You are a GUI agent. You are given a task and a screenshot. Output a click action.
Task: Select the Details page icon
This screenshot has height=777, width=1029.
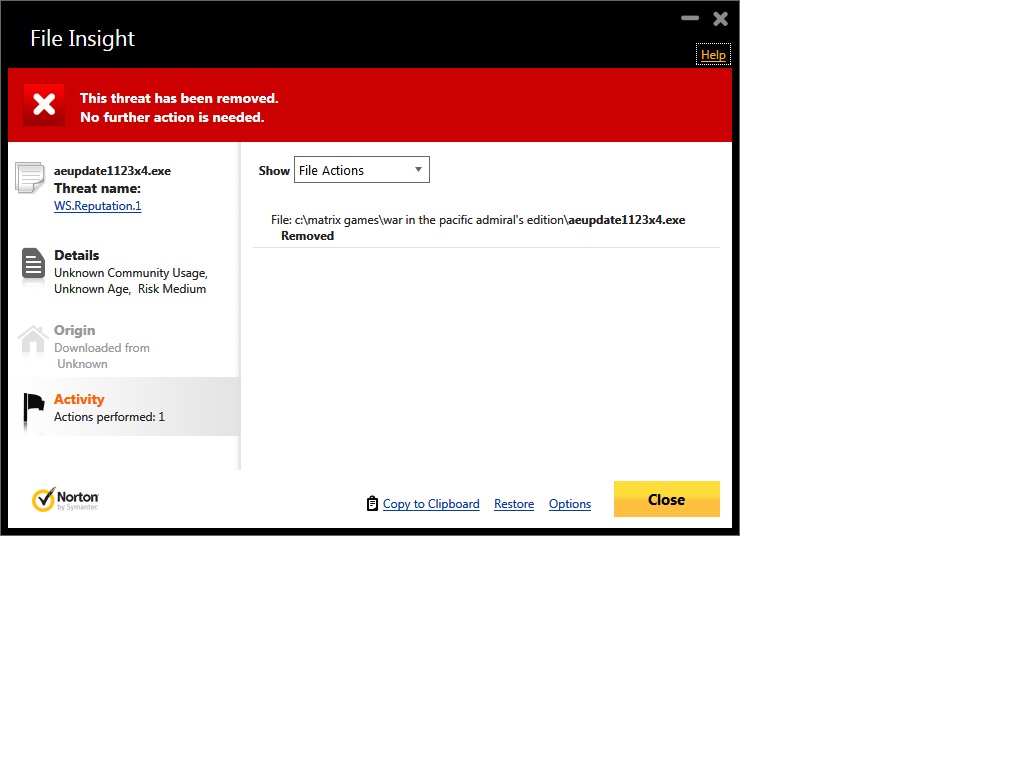point(33,264)
